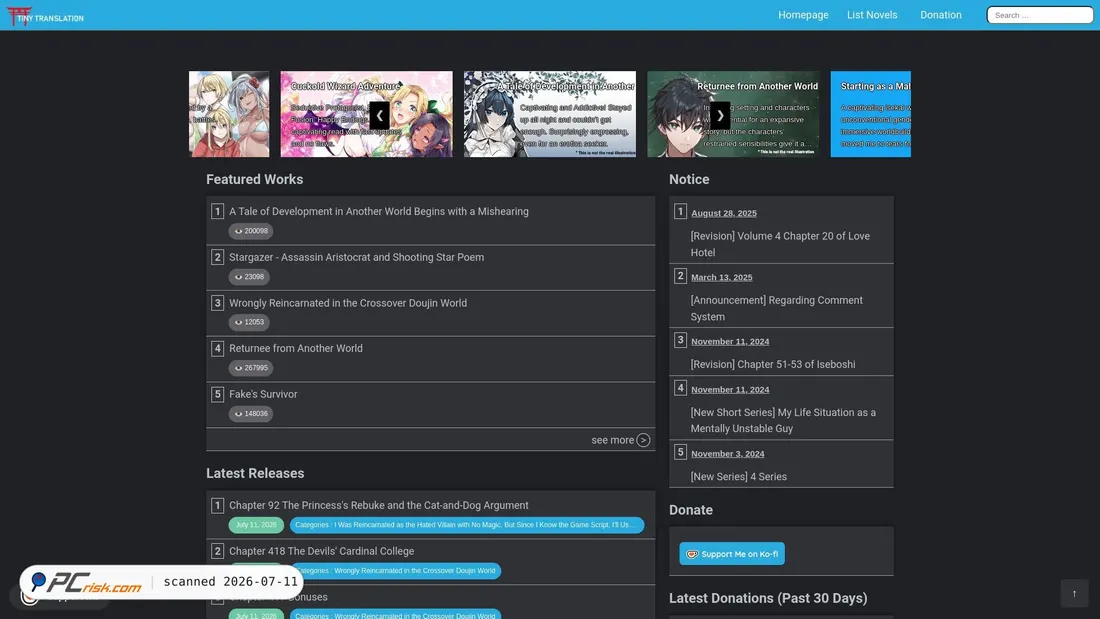Screen dimensions: 1100x619
Task: Click the carousel next arrow
Action: point(720,115)
